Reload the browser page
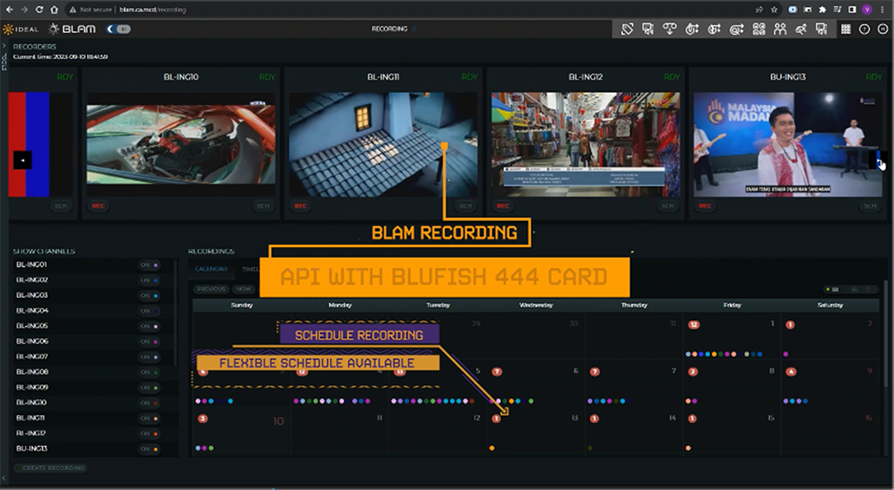The width and height of the screenshot is (894, 490). point(38,9)
